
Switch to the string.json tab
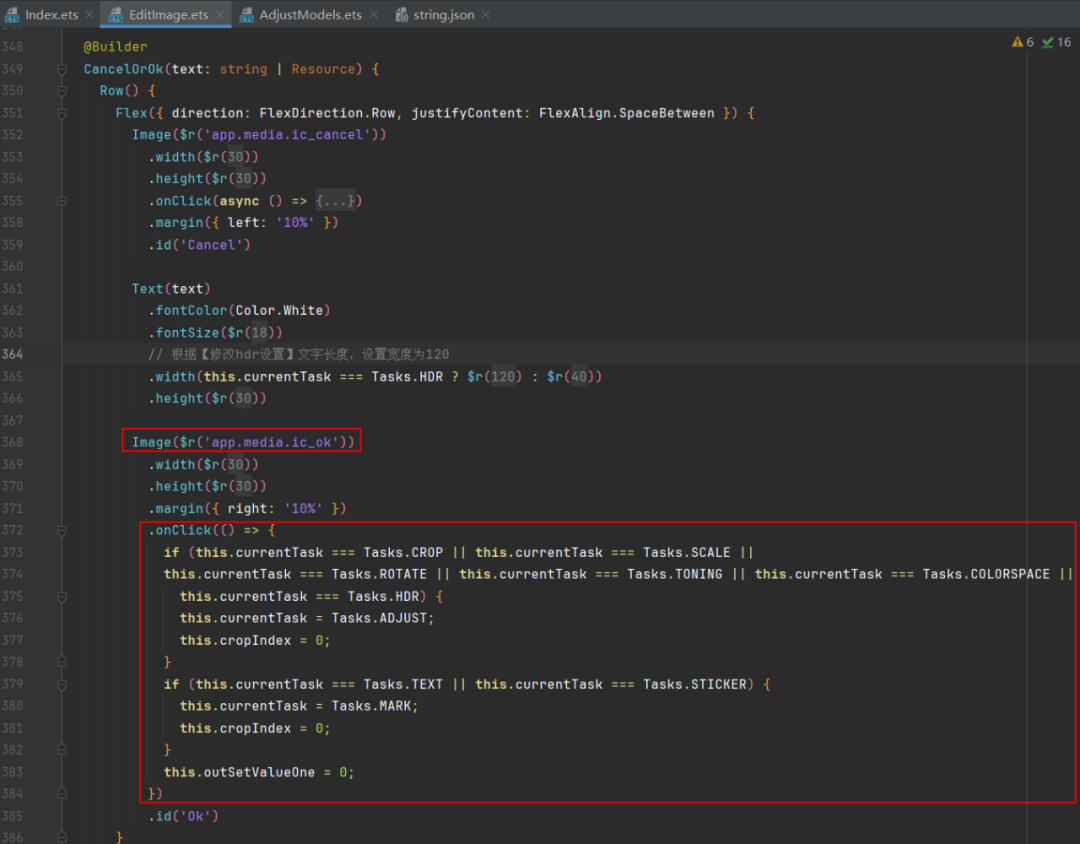click(443, 15)
